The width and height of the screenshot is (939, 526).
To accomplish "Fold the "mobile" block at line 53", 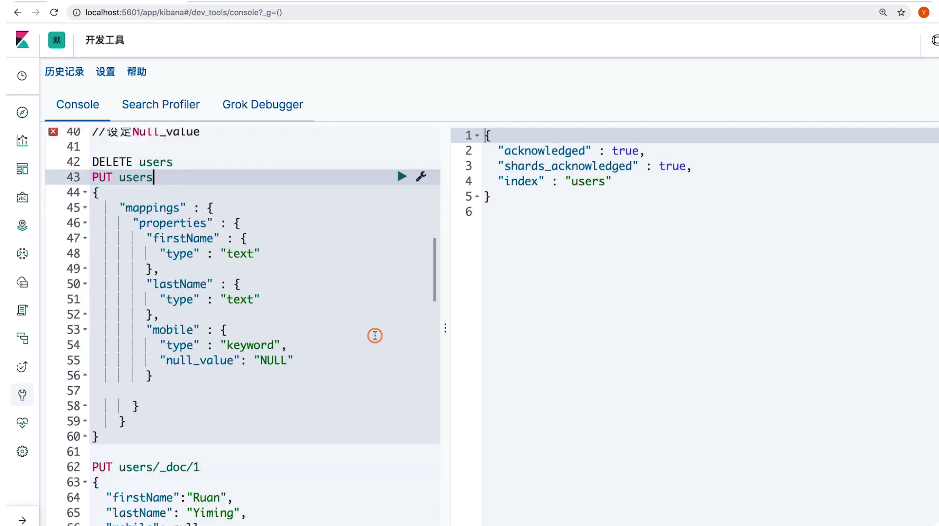I will [x=85, y=330].
